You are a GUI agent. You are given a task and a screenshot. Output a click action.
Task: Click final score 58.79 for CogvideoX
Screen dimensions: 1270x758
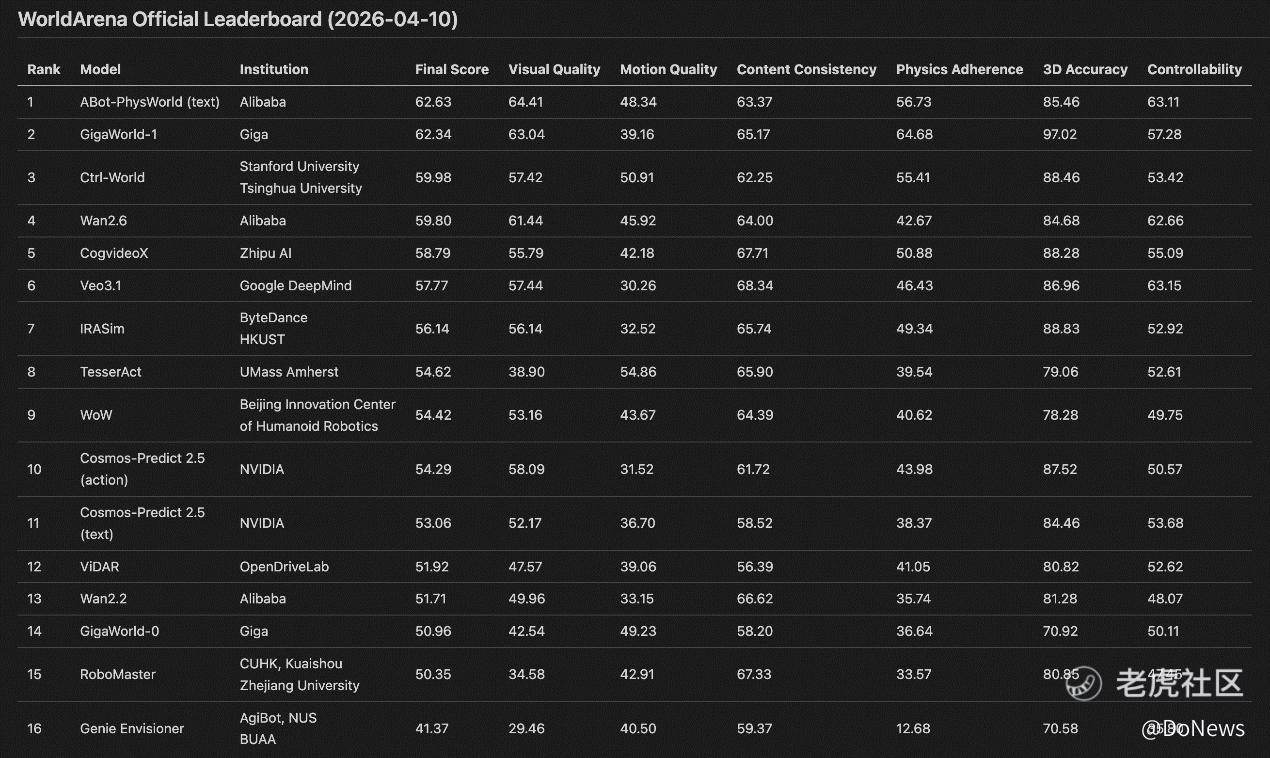coord(433,253)
